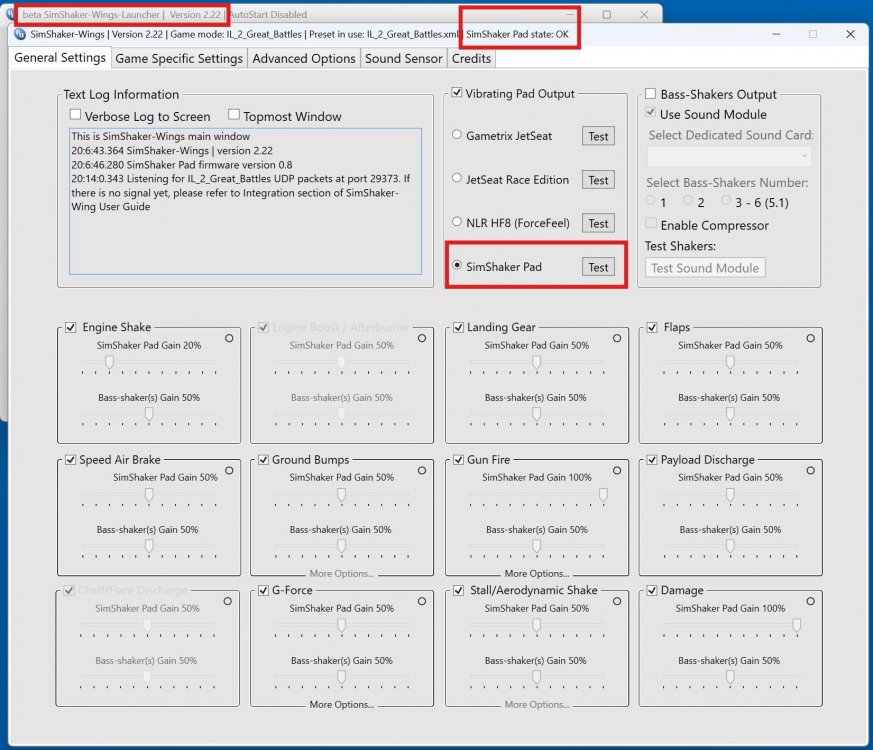
Task: Click the Ground Bumps indicator circle
Action: [422, 470]
